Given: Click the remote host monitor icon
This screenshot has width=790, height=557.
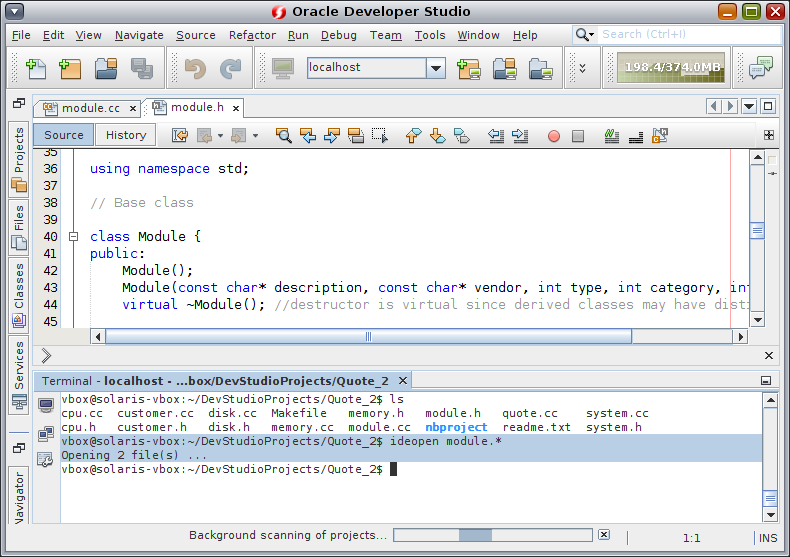Looking at the screenshot, I should coord(283,68).
